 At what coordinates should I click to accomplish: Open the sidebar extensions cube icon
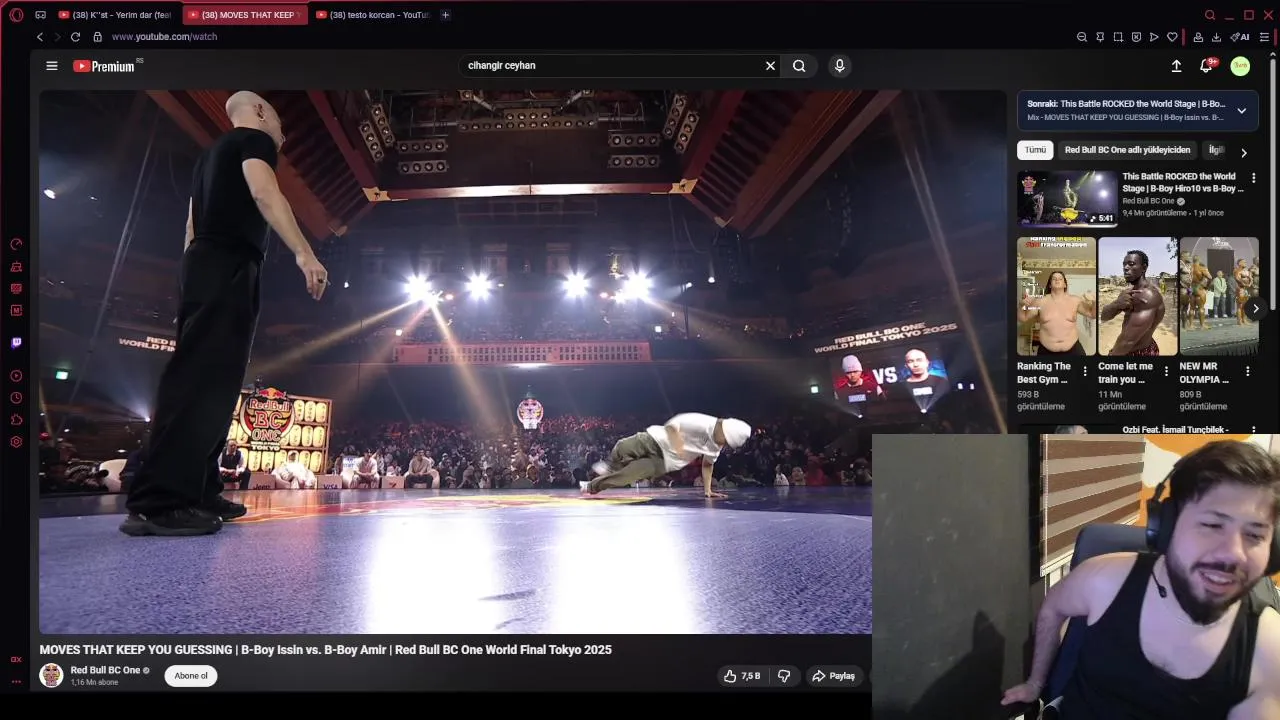click(16, 420)
